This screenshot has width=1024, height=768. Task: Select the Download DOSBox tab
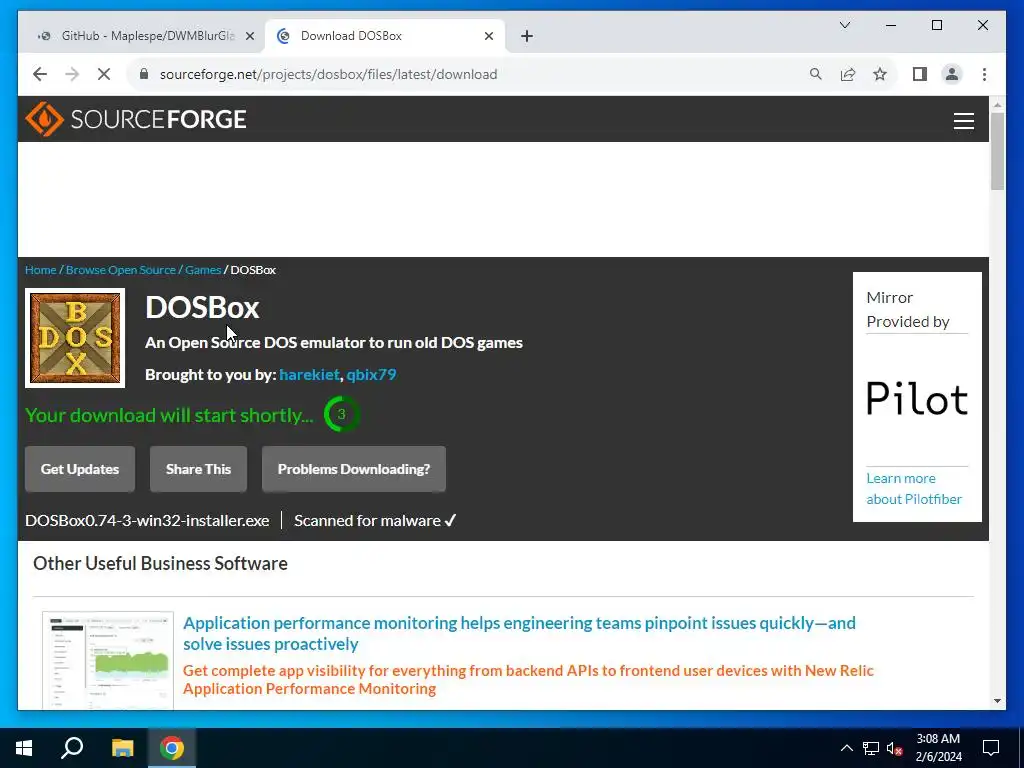pos(385,36)
